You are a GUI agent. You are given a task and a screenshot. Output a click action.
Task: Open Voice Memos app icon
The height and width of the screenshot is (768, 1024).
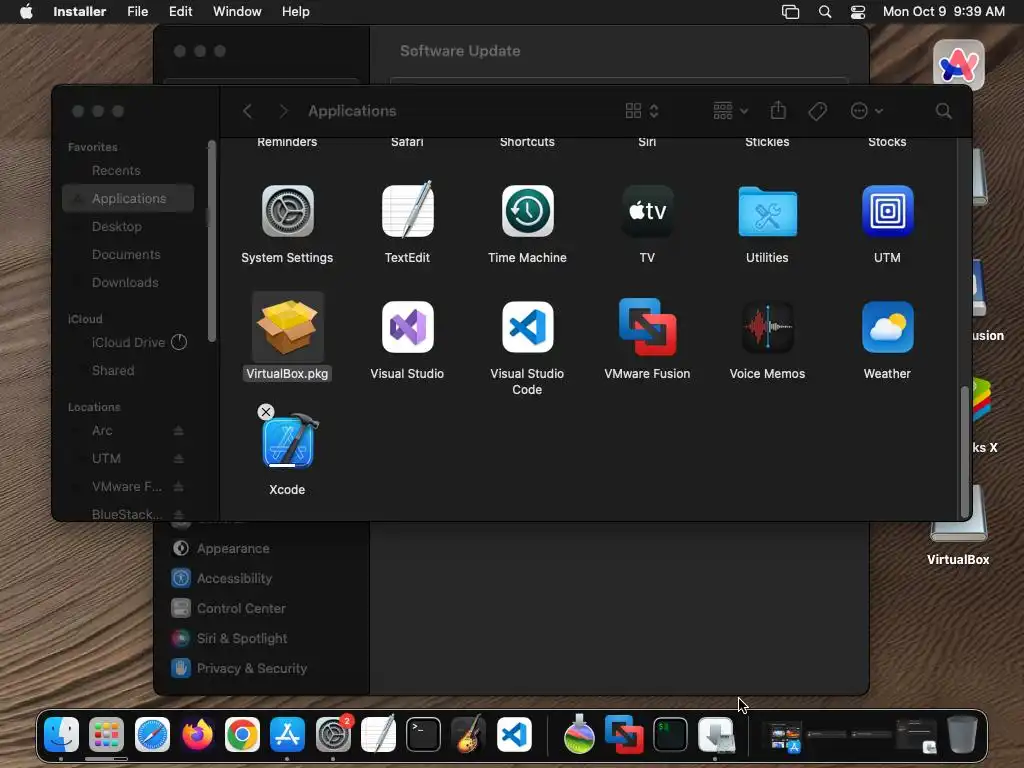[767, 327]
